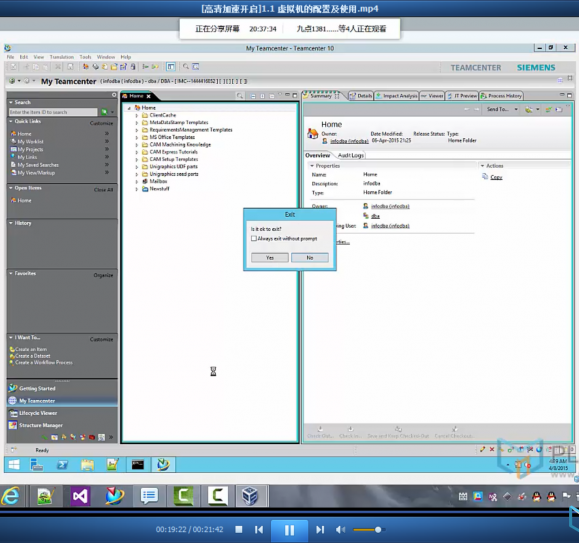
Task: Click the search go icon
Action: (x=104, y=112)
